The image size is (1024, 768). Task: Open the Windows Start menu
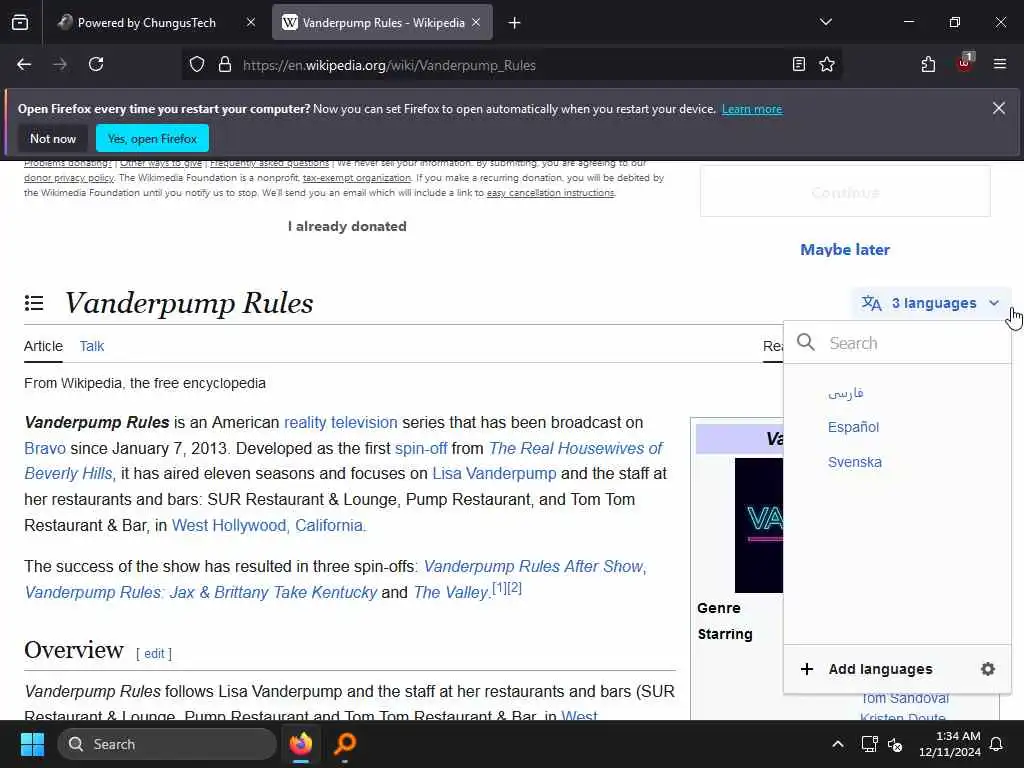point(32,744)
